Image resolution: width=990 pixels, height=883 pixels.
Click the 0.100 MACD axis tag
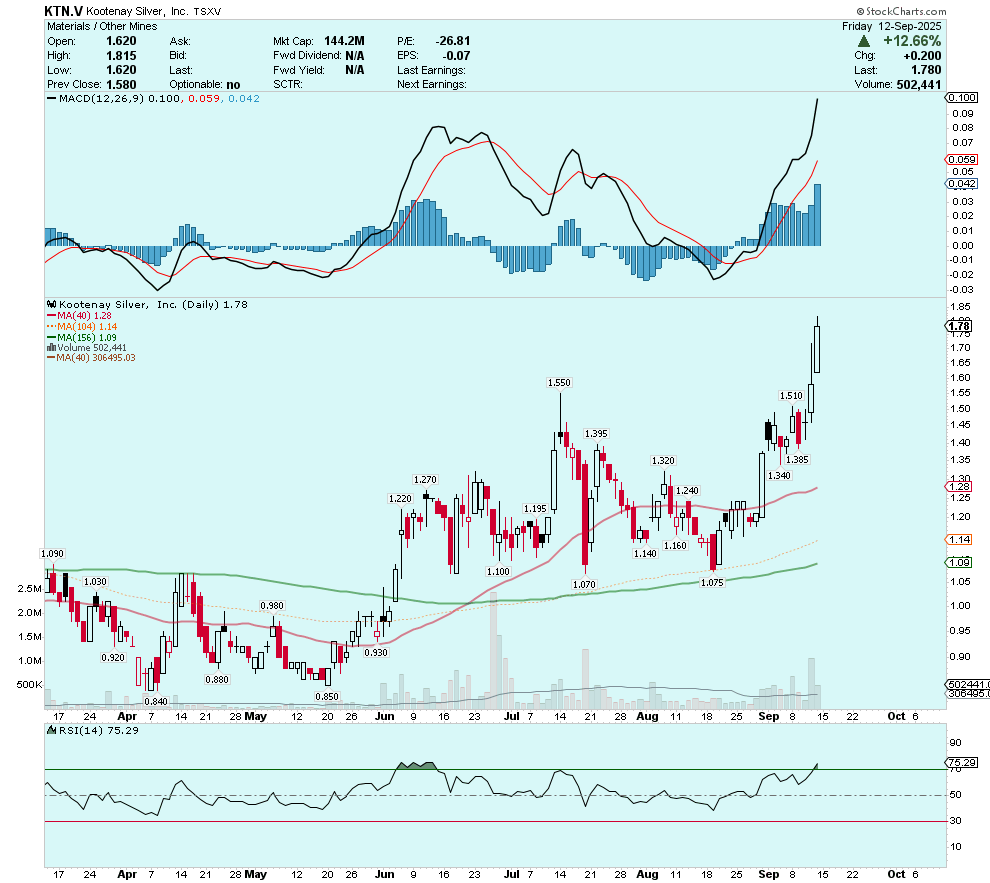click(x=961, y=98)
